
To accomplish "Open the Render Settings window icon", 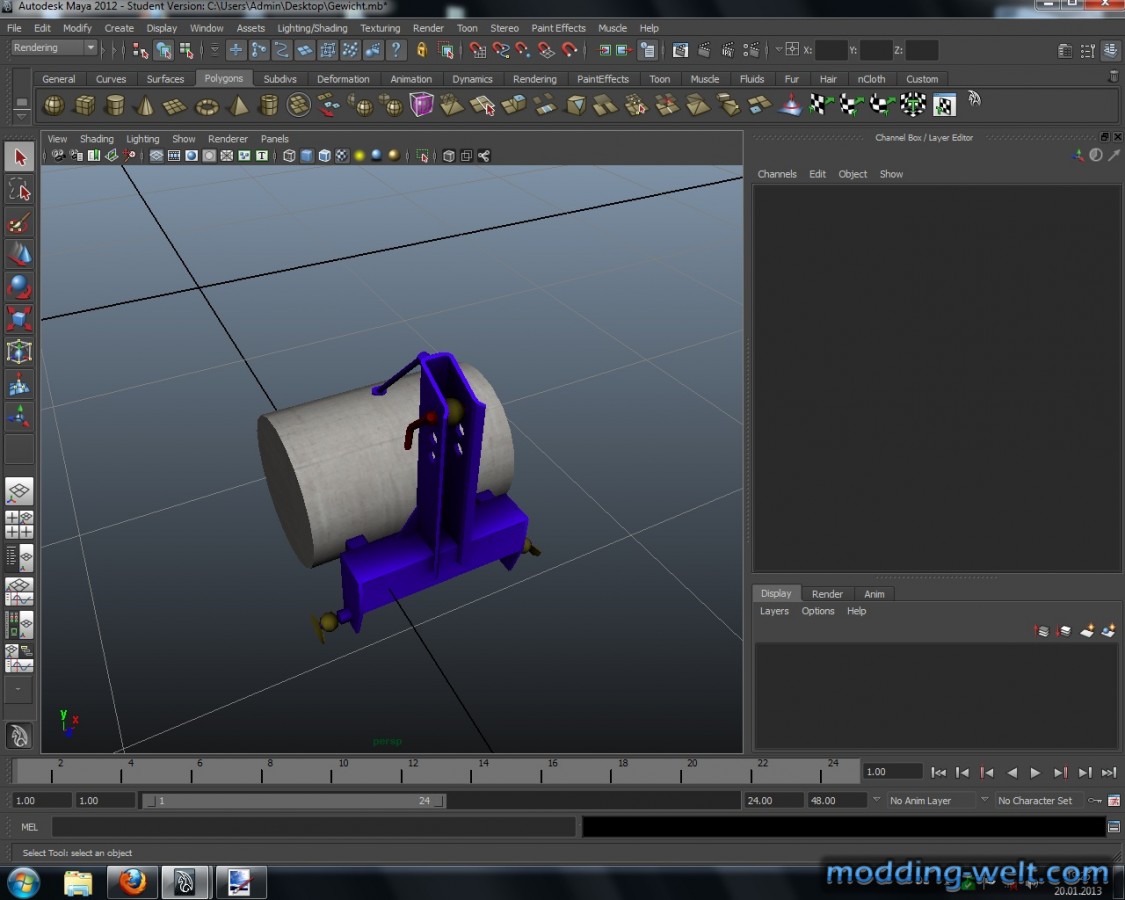I will 751,50.
